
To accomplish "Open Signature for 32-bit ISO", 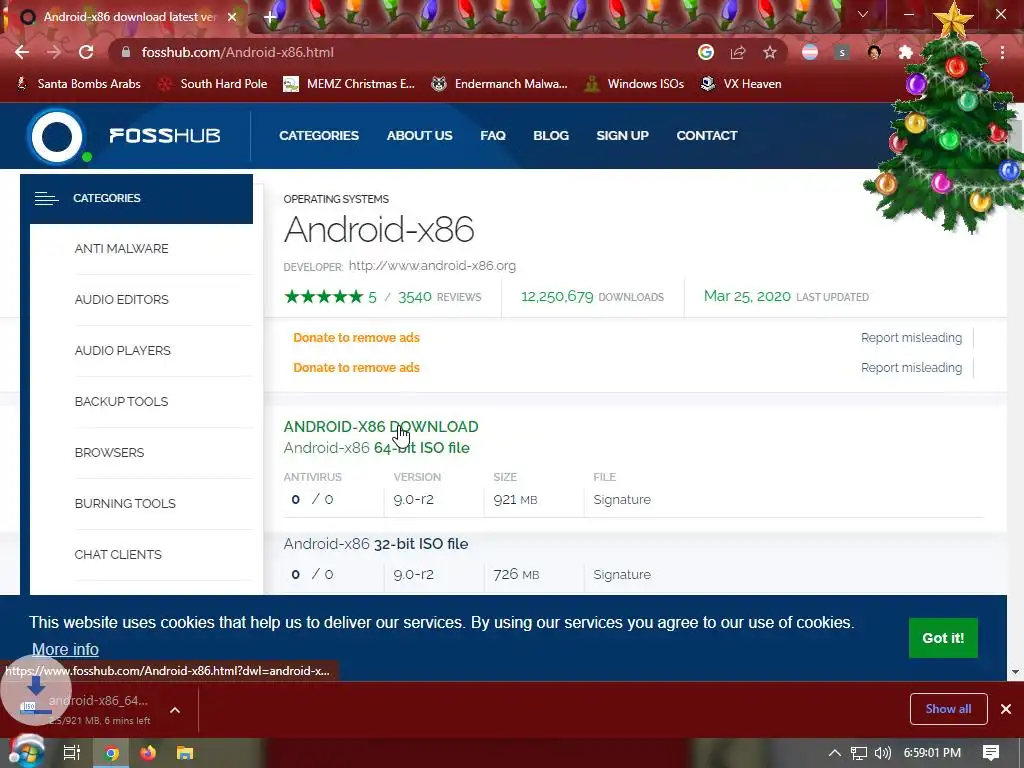I will point(622,575).
